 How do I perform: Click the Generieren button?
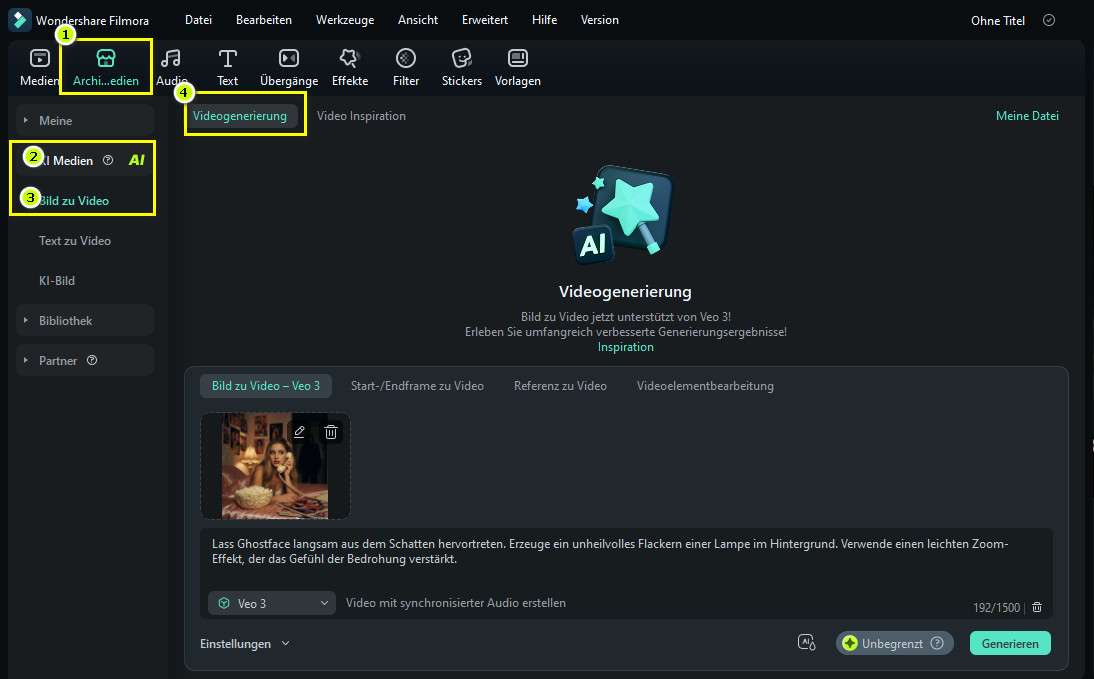[1010, 644]
